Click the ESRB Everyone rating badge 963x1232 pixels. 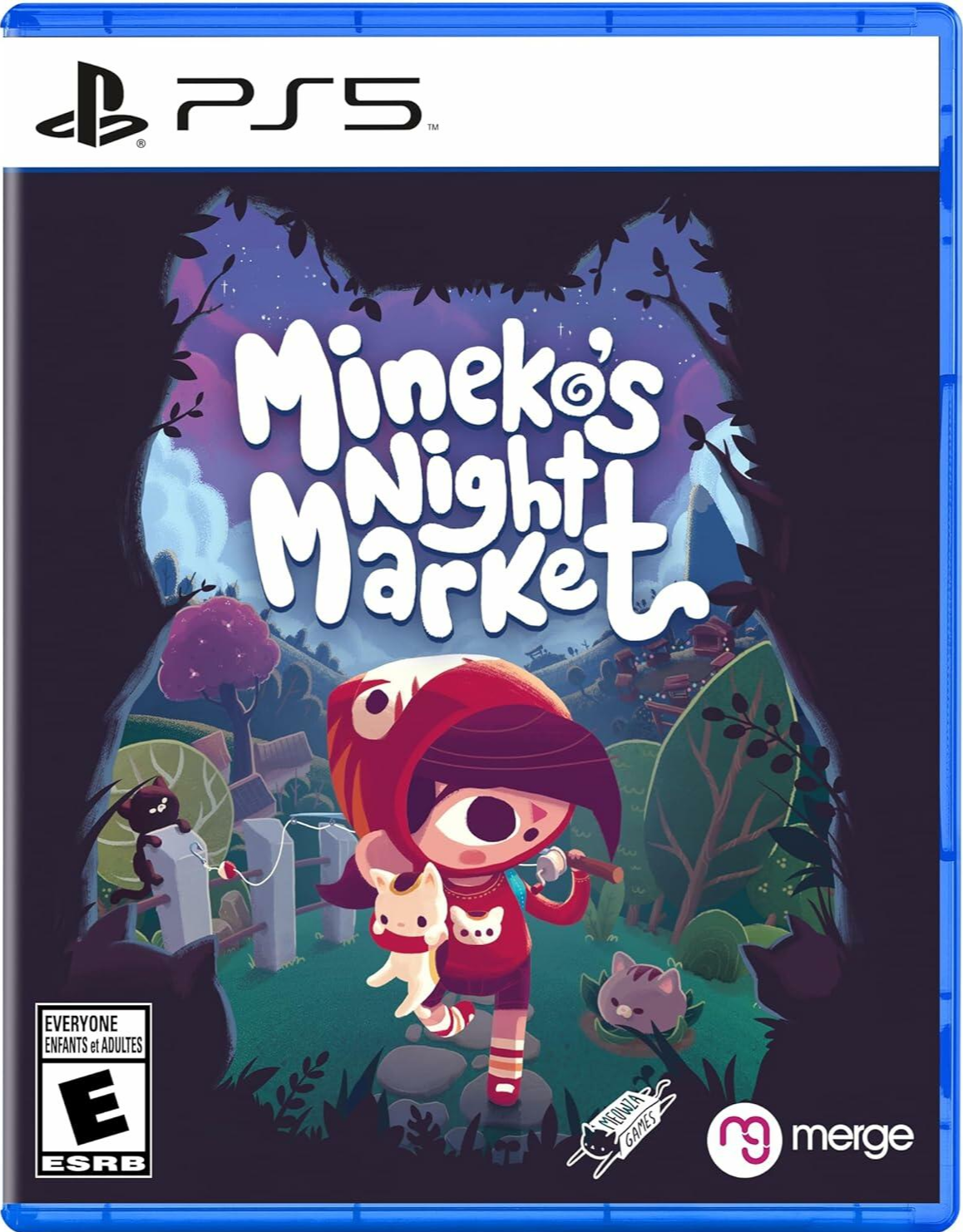tap(93, 1089)
